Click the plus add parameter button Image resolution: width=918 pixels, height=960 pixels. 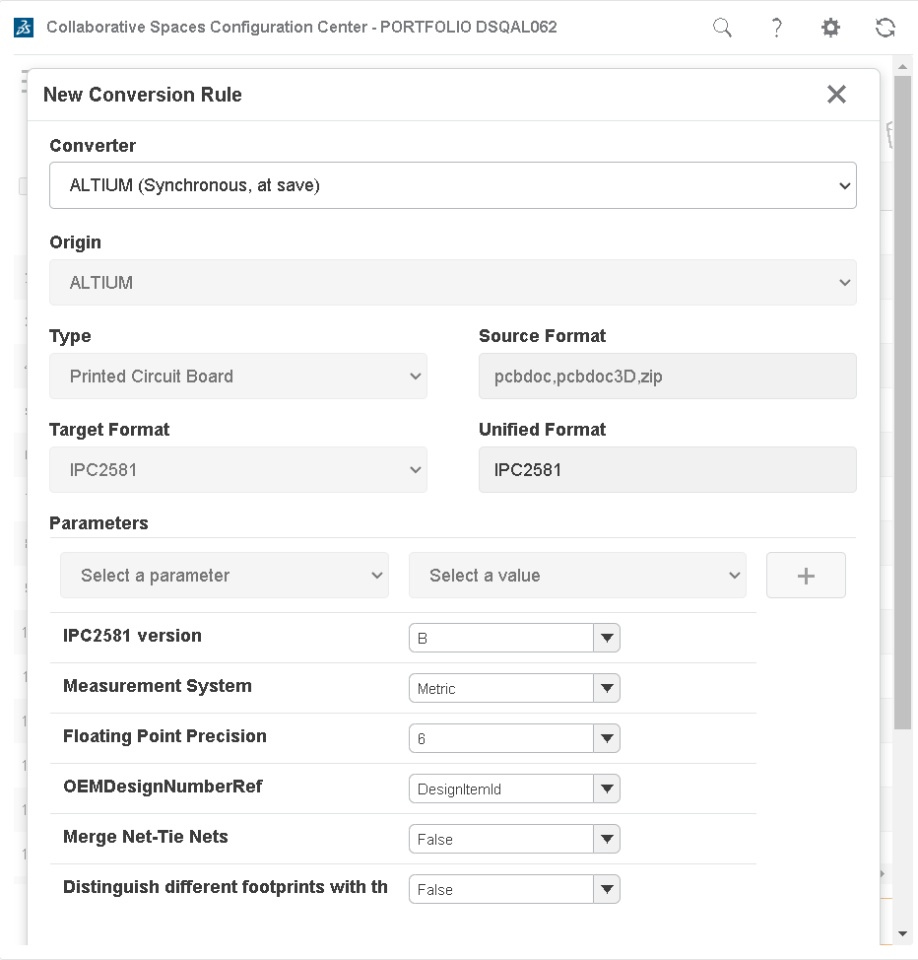pos(806,575)
